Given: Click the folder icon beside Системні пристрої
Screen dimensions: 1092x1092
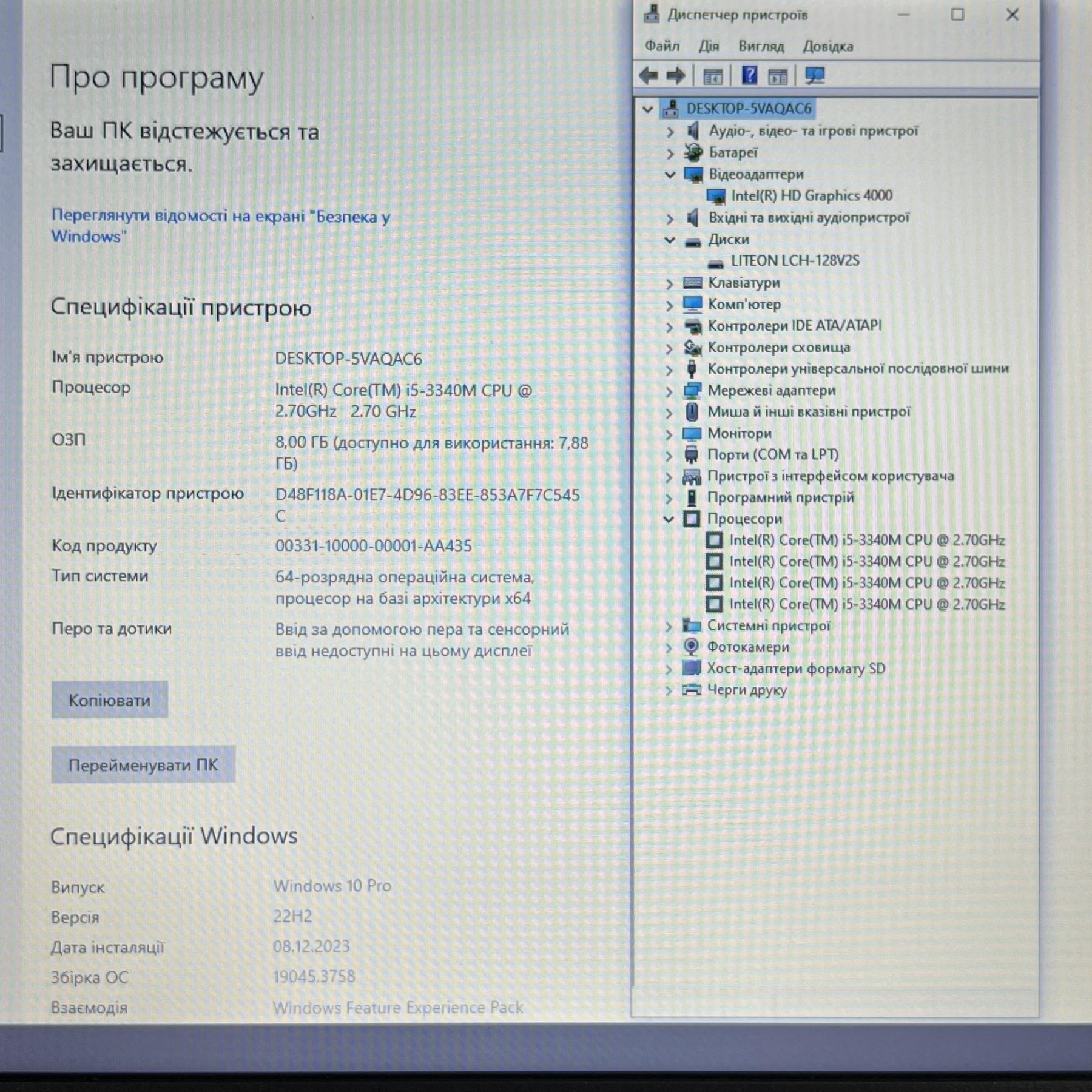Looking at the screenshot, I should pos(692,625).
